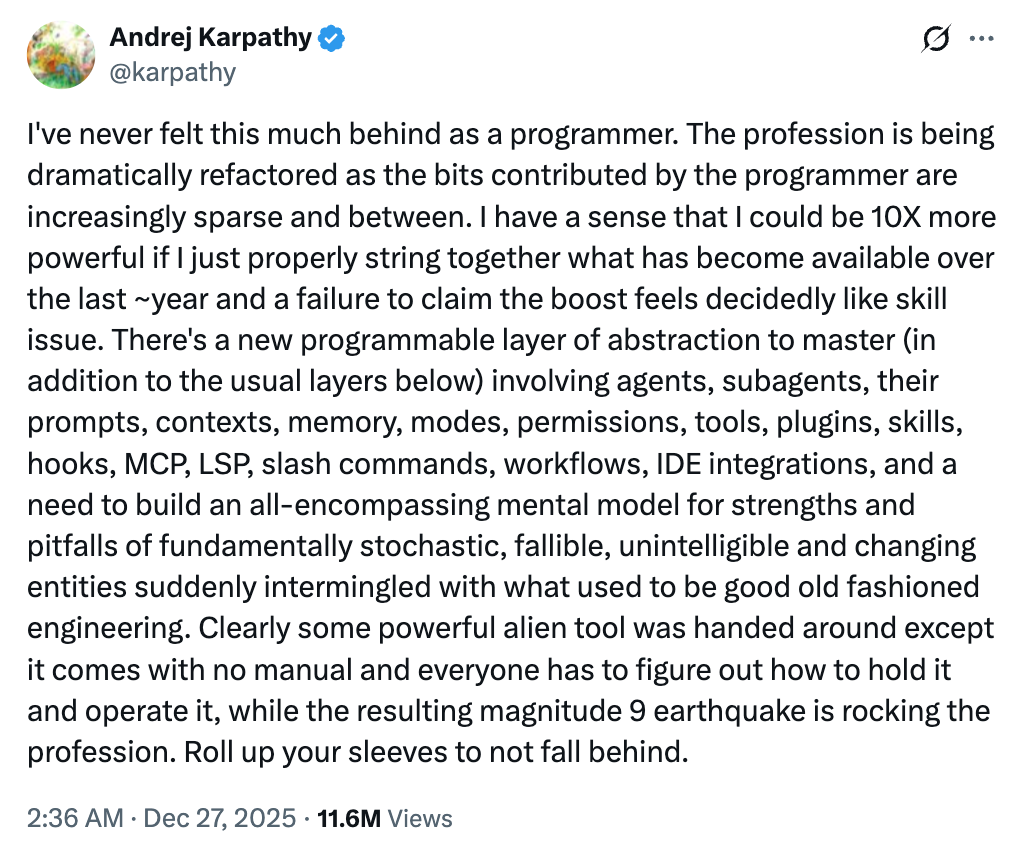Open the @karpathy handle link
1023x866 pixels.
171,72
